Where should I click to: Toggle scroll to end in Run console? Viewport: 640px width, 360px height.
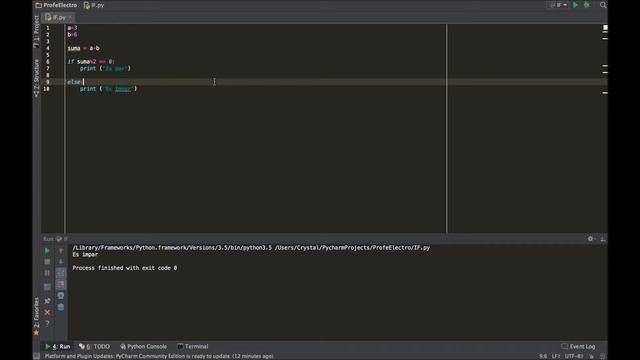[60, 284]
